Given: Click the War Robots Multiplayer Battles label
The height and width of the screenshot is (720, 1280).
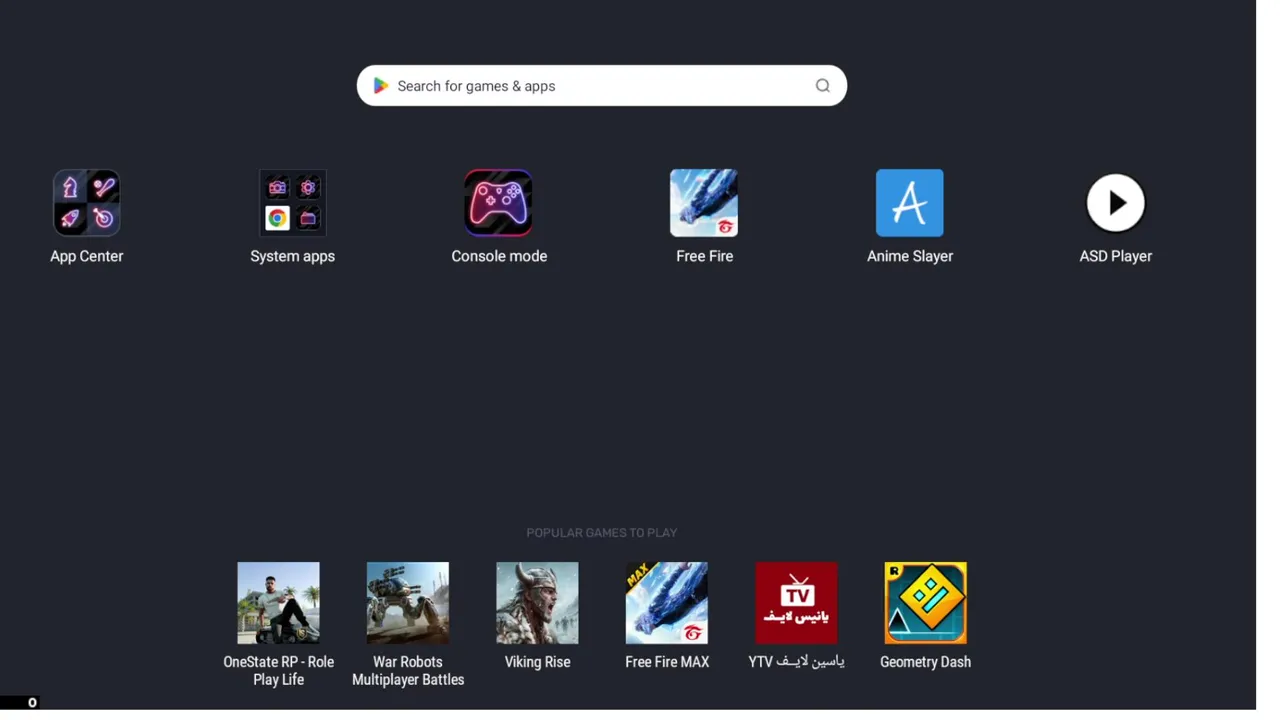Looking at the screenshot, I should [x=408, y=671].
